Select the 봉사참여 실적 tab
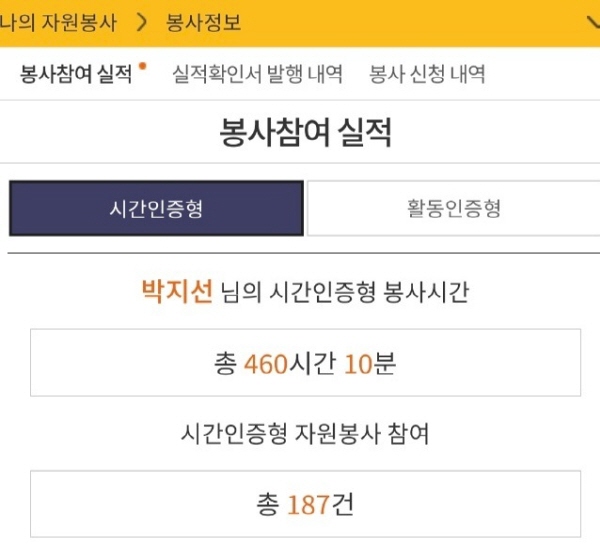 point(76,74)
